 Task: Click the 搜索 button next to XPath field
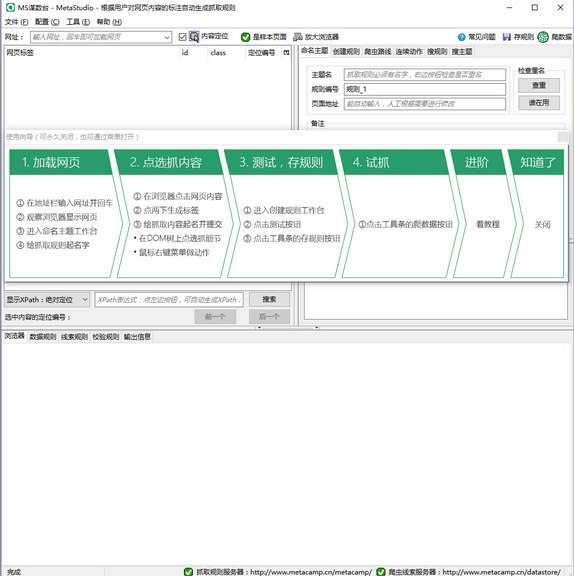[x=269, y=299]
